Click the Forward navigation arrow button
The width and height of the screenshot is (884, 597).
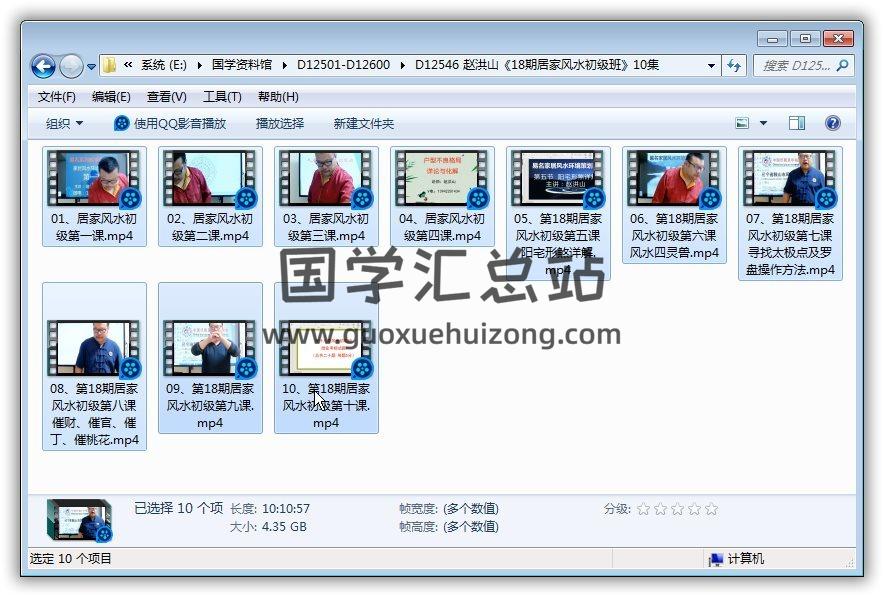(71, 66)
